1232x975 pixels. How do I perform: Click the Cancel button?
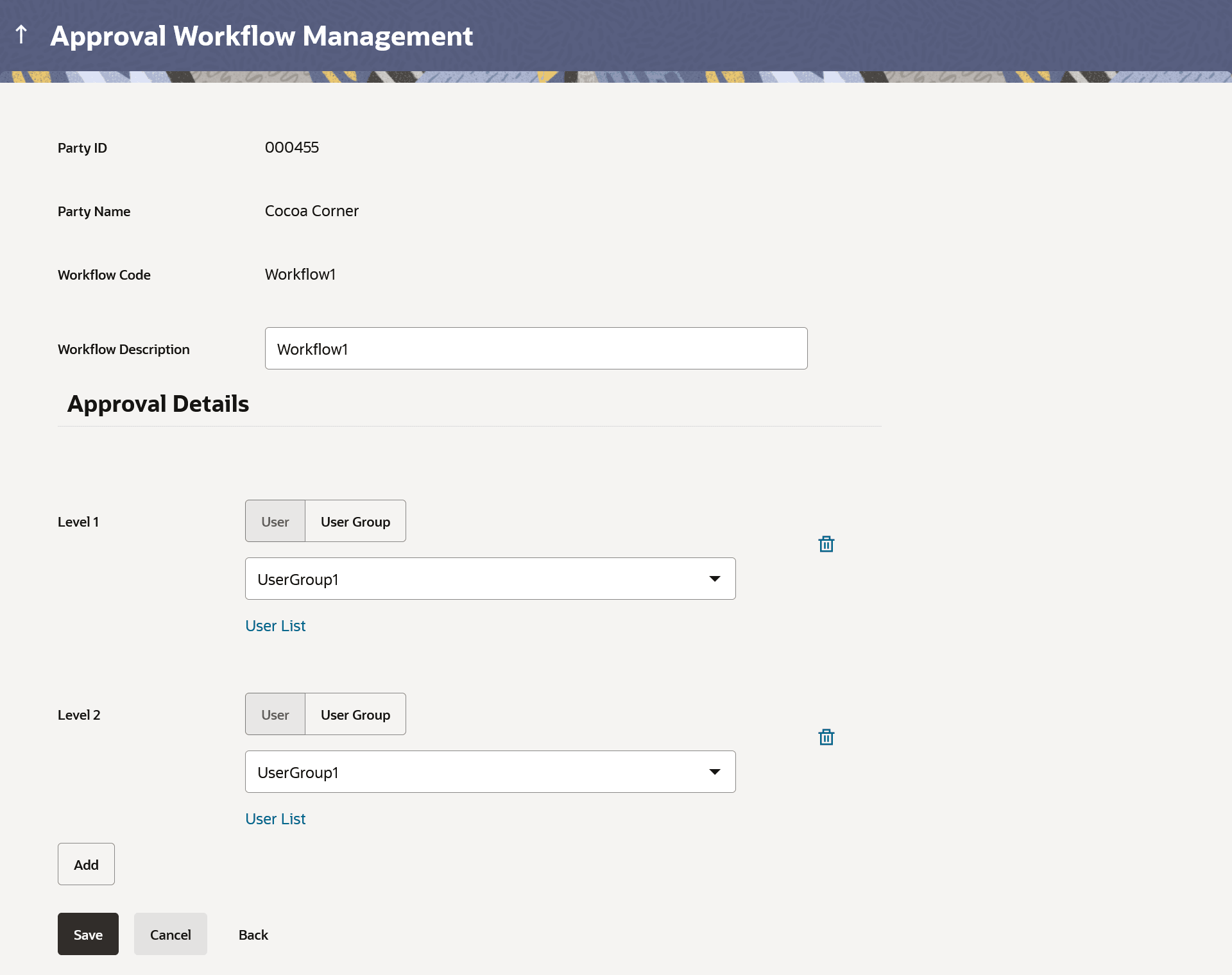click(x=171, y=935)
